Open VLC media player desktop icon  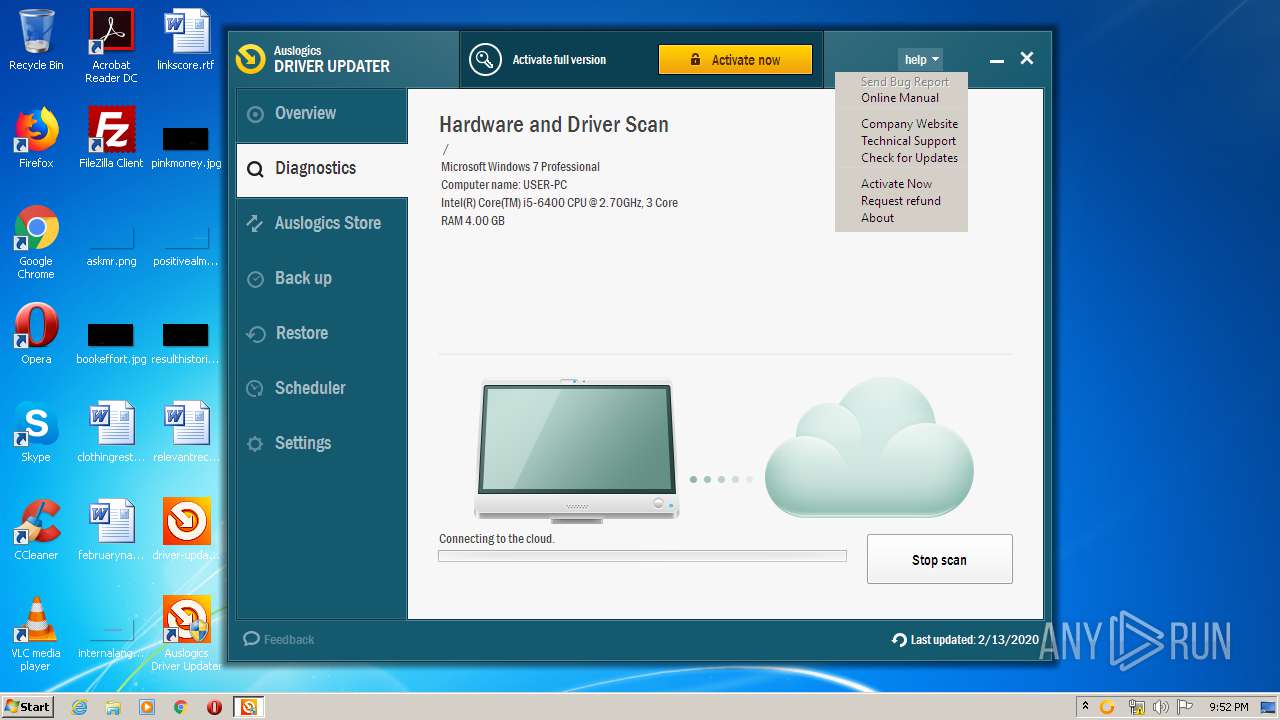36,634
